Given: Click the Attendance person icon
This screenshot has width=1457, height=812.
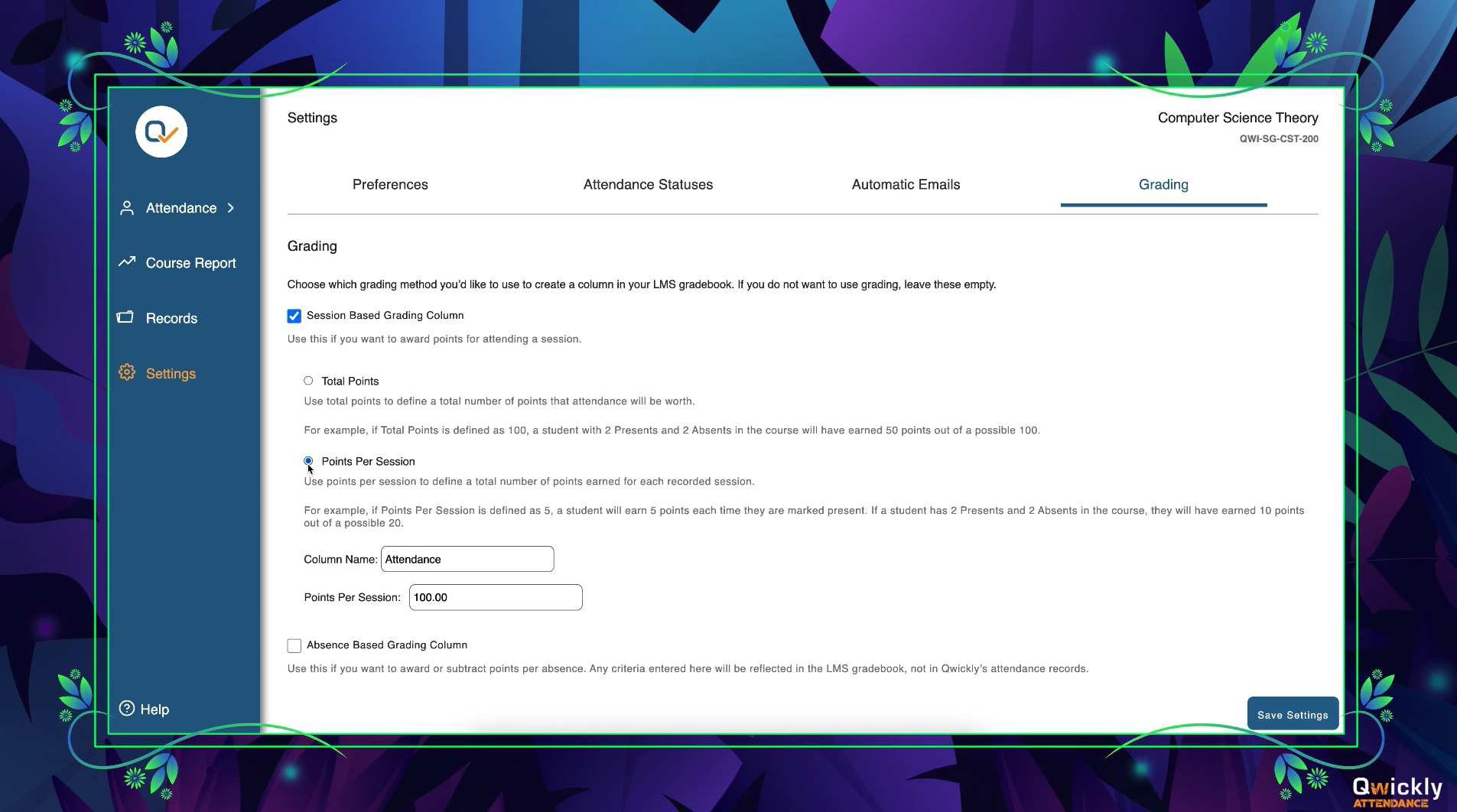Looking at the screenshot, I should click(127, 208).
